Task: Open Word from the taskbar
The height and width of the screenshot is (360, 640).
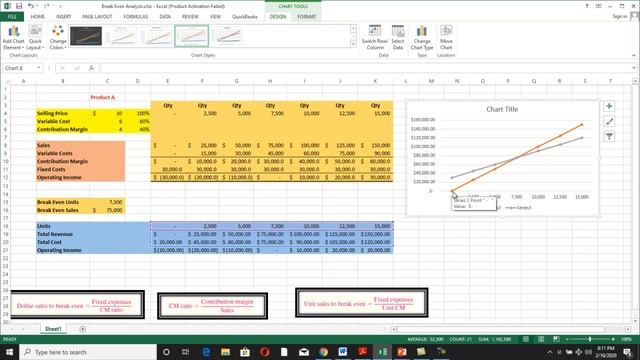Action: (342, 352)
